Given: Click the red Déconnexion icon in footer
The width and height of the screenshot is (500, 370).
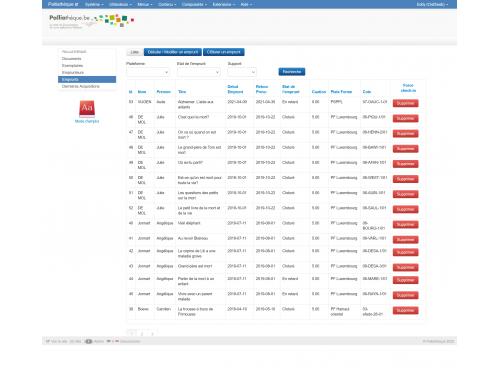Looking at the screenshot, I should (117, 341).
